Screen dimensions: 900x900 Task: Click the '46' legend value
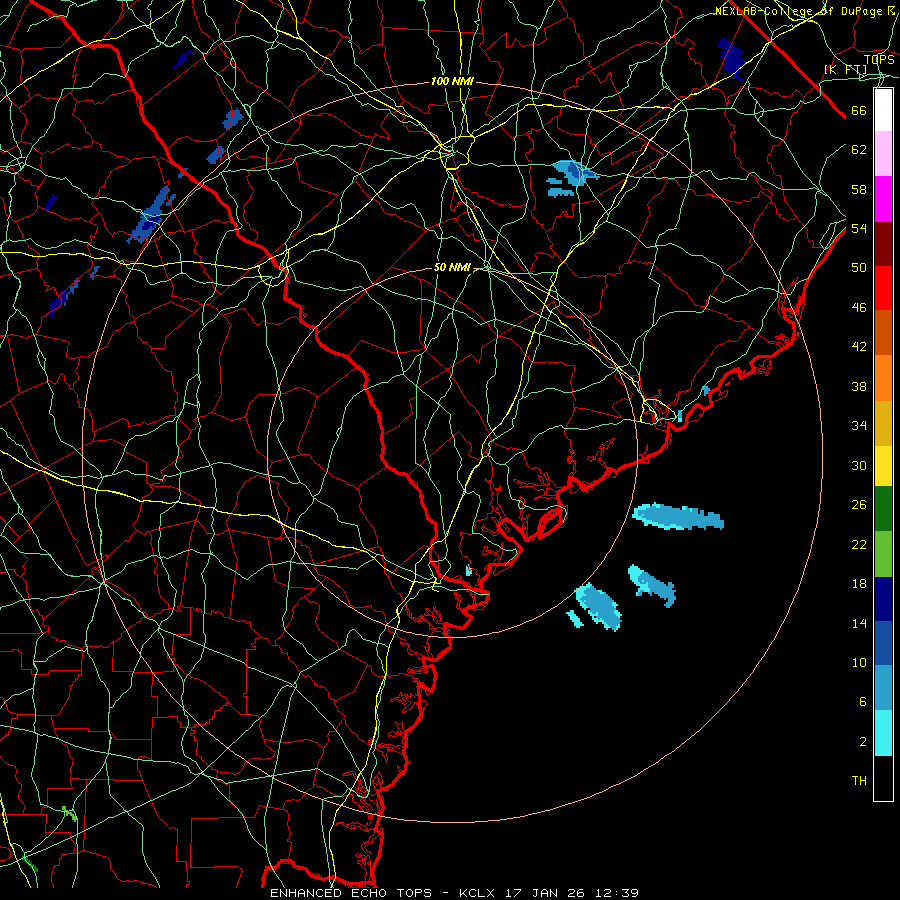859,307
